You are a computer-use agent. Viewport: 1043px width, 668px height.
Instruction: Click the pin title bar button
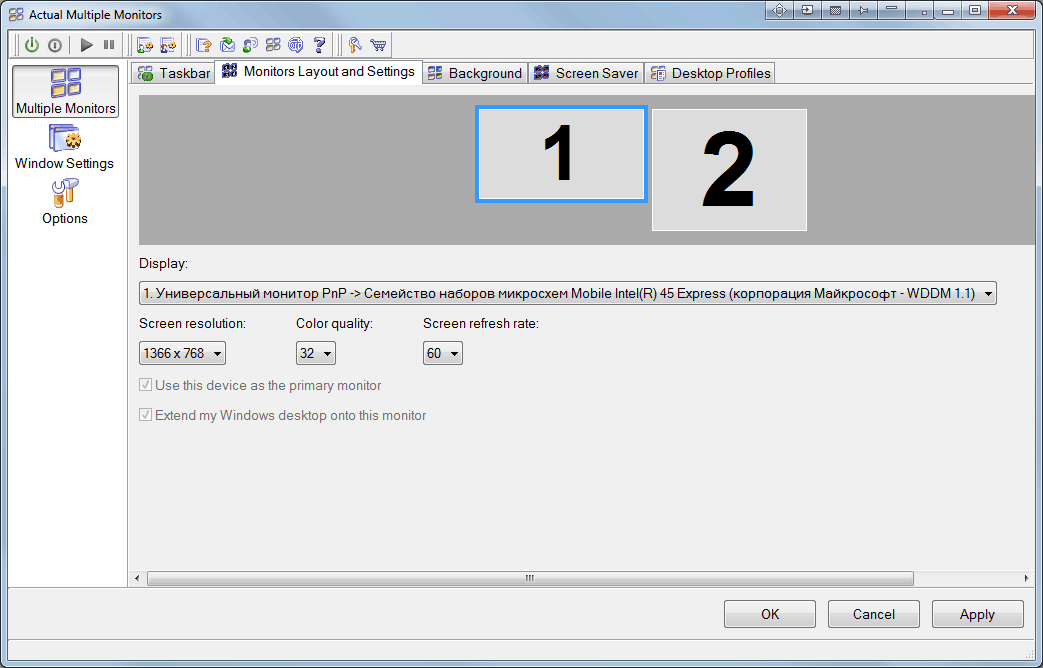[x=863, y=10]
